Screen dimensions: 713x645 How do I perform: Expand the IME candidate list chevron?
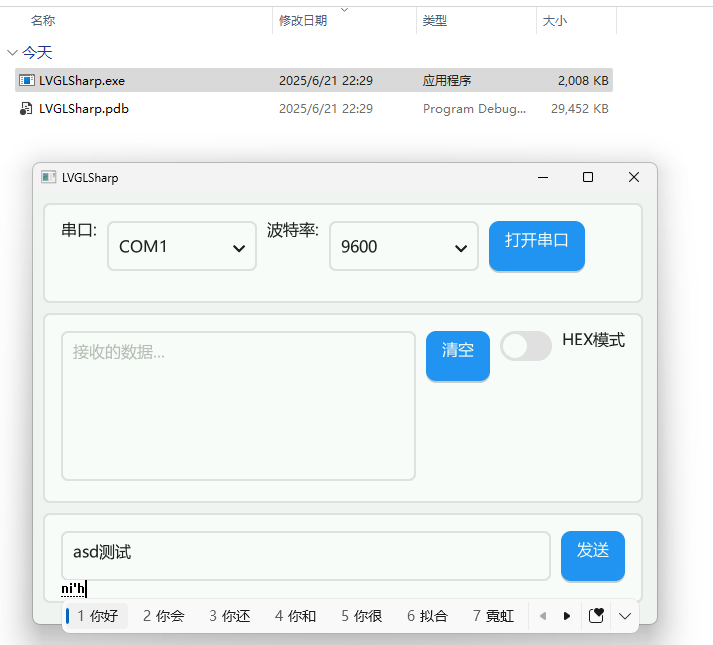625,616
